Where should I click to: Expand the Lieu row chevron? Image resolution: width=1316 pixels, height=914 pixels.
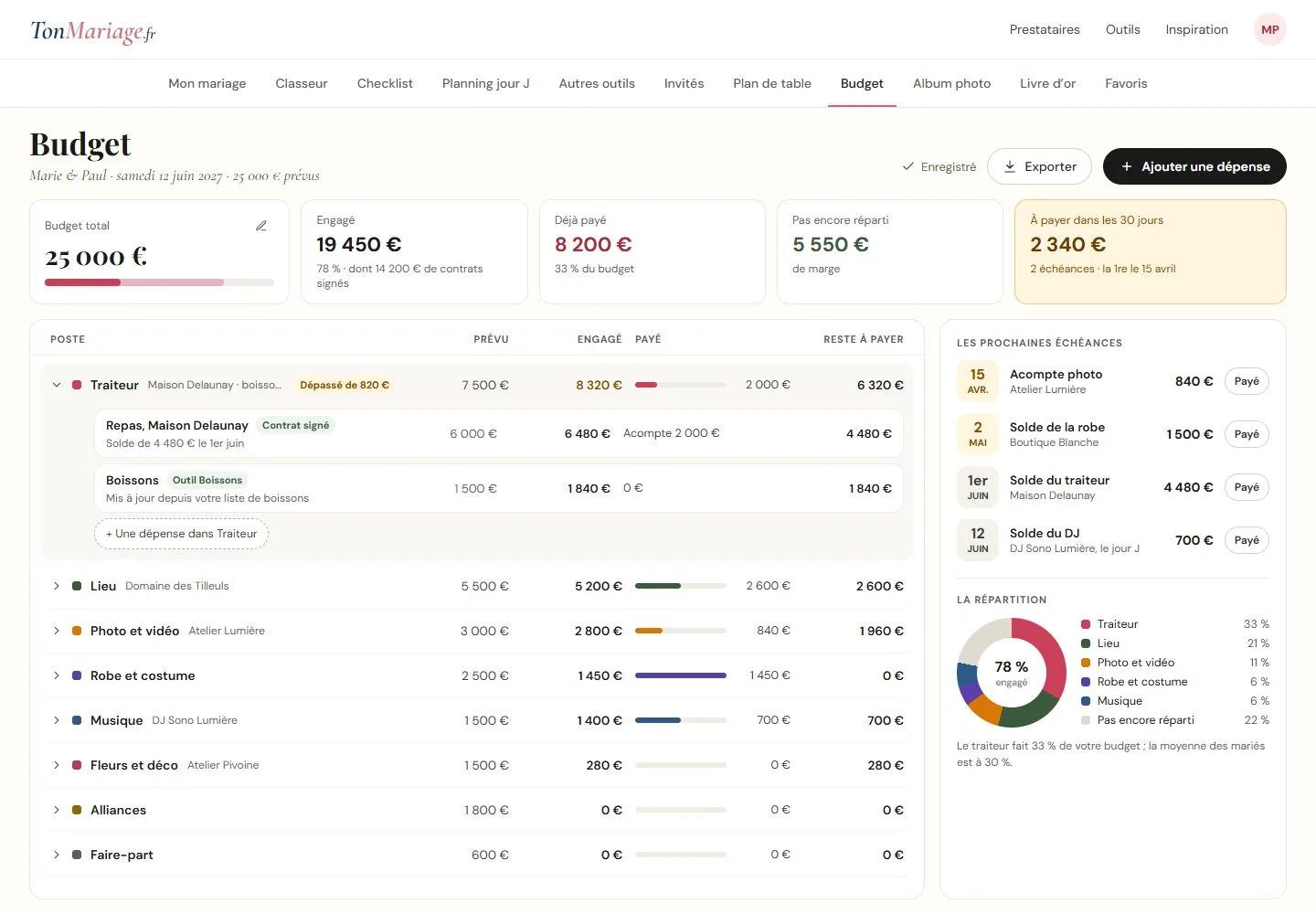click(57, 586)
